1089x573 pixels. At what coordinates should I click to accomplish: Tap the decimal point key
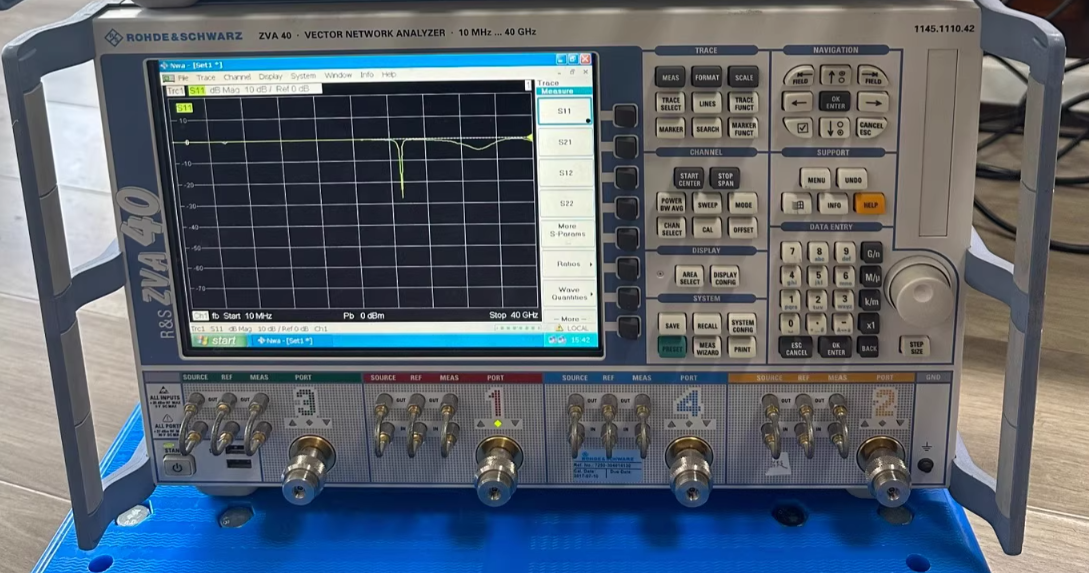(816, 324)
